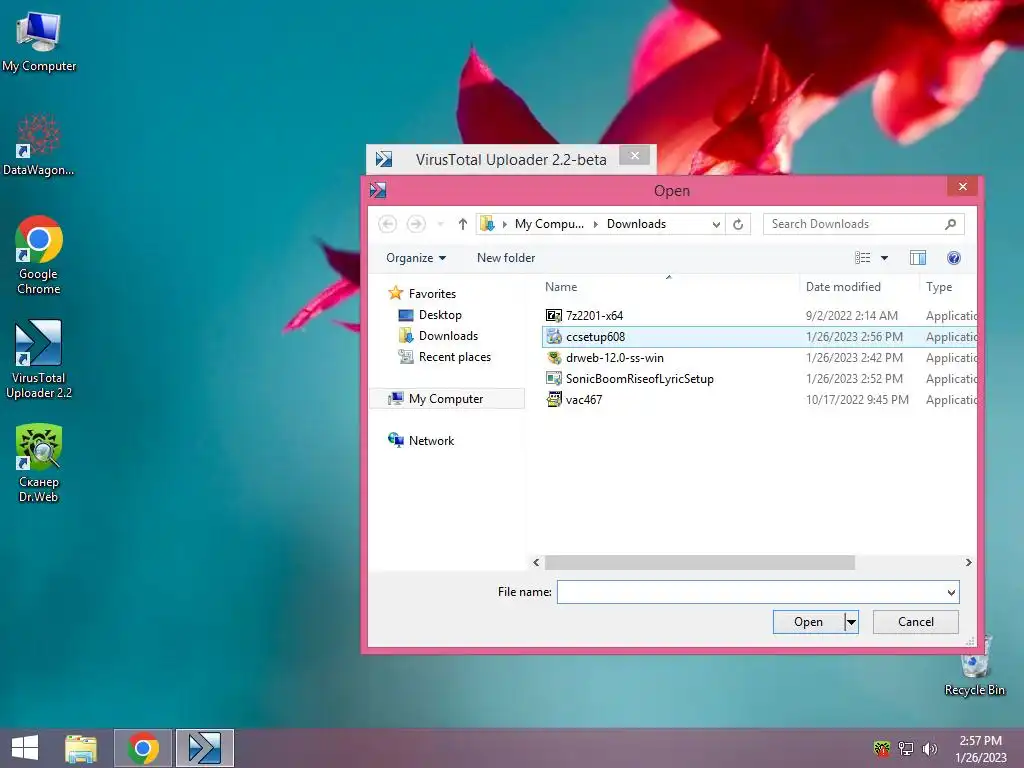Open the Help button in dialog

tap(953, 258)
